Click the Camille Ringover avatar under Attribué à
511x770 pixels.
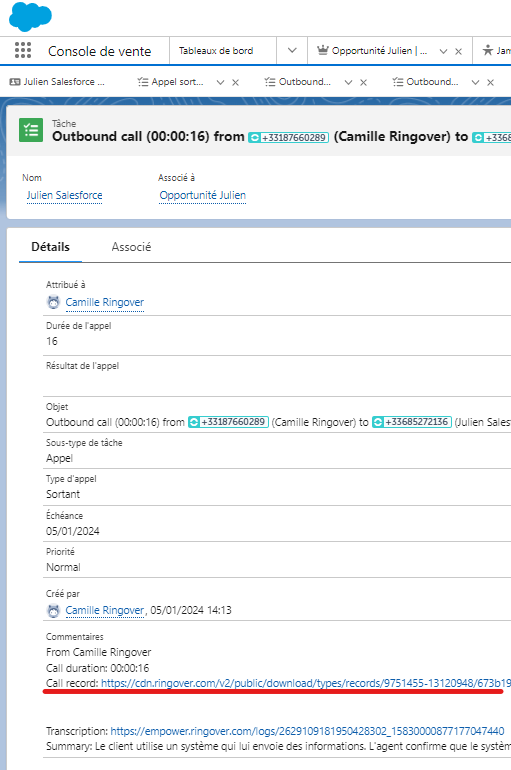53,302
